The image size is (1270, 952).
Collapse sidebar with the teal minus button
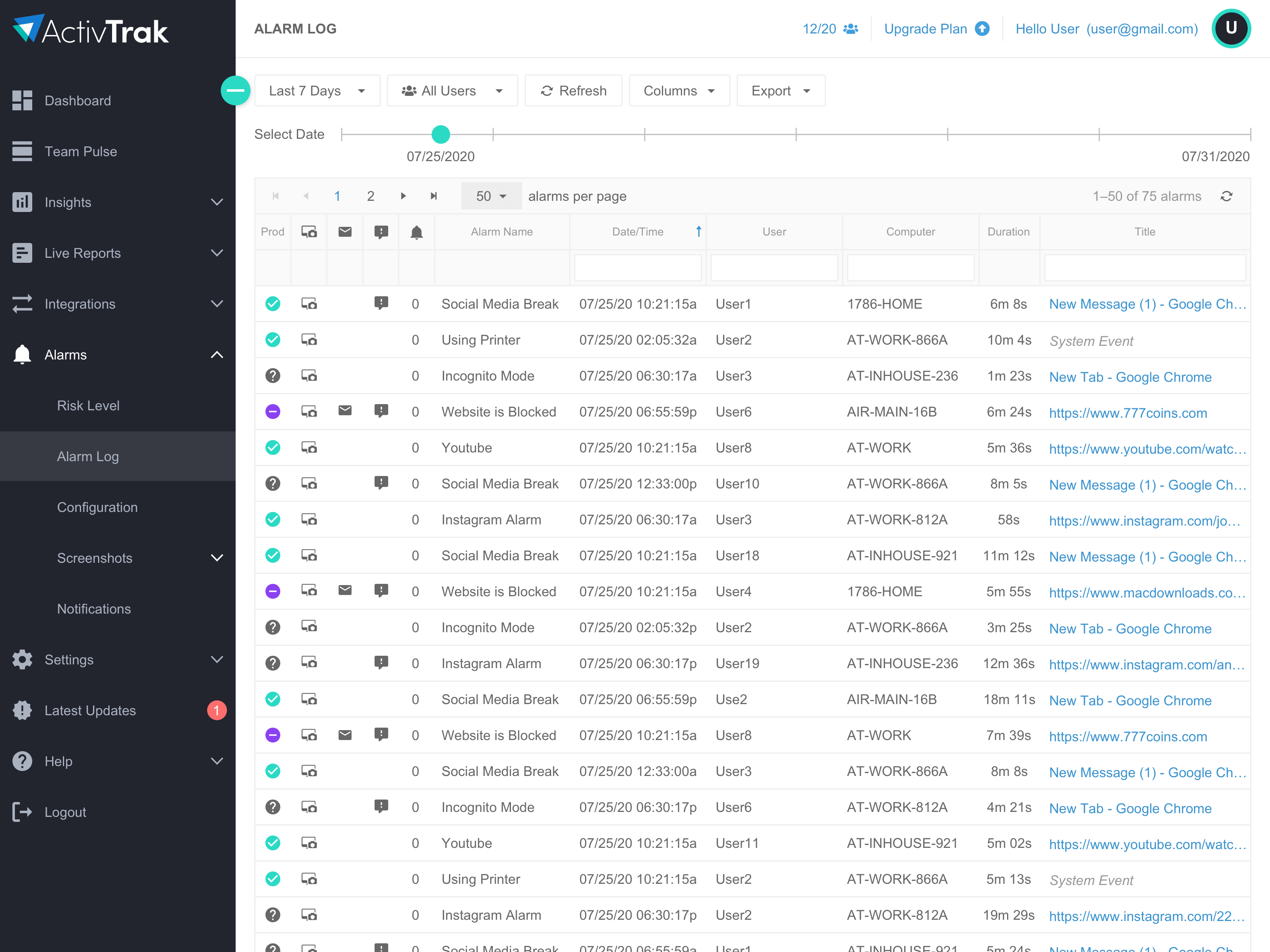coord(235,90)
